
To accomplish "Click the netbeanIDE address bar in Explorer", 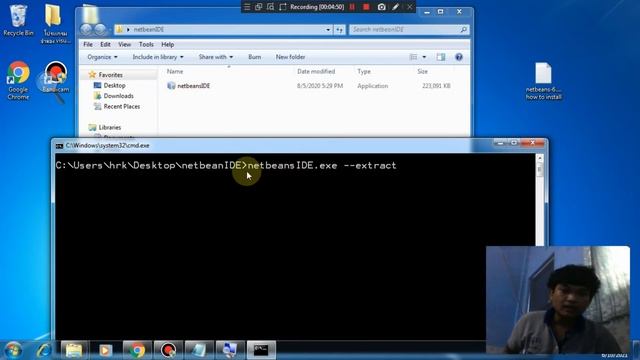I will pyautogui.click(x=223, y=29).
